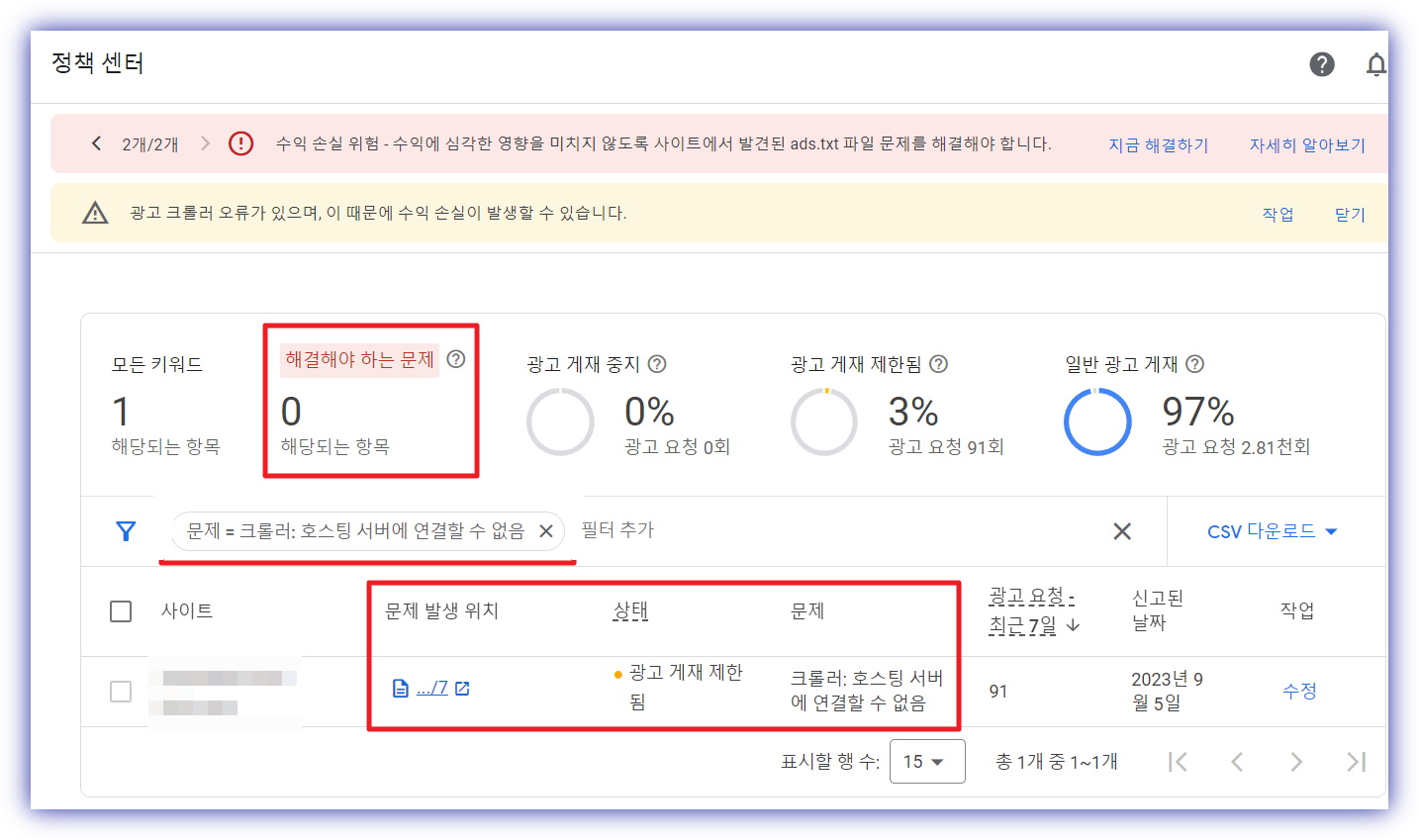Open the rows-per-page 15 dropdown

coord(927,762)
